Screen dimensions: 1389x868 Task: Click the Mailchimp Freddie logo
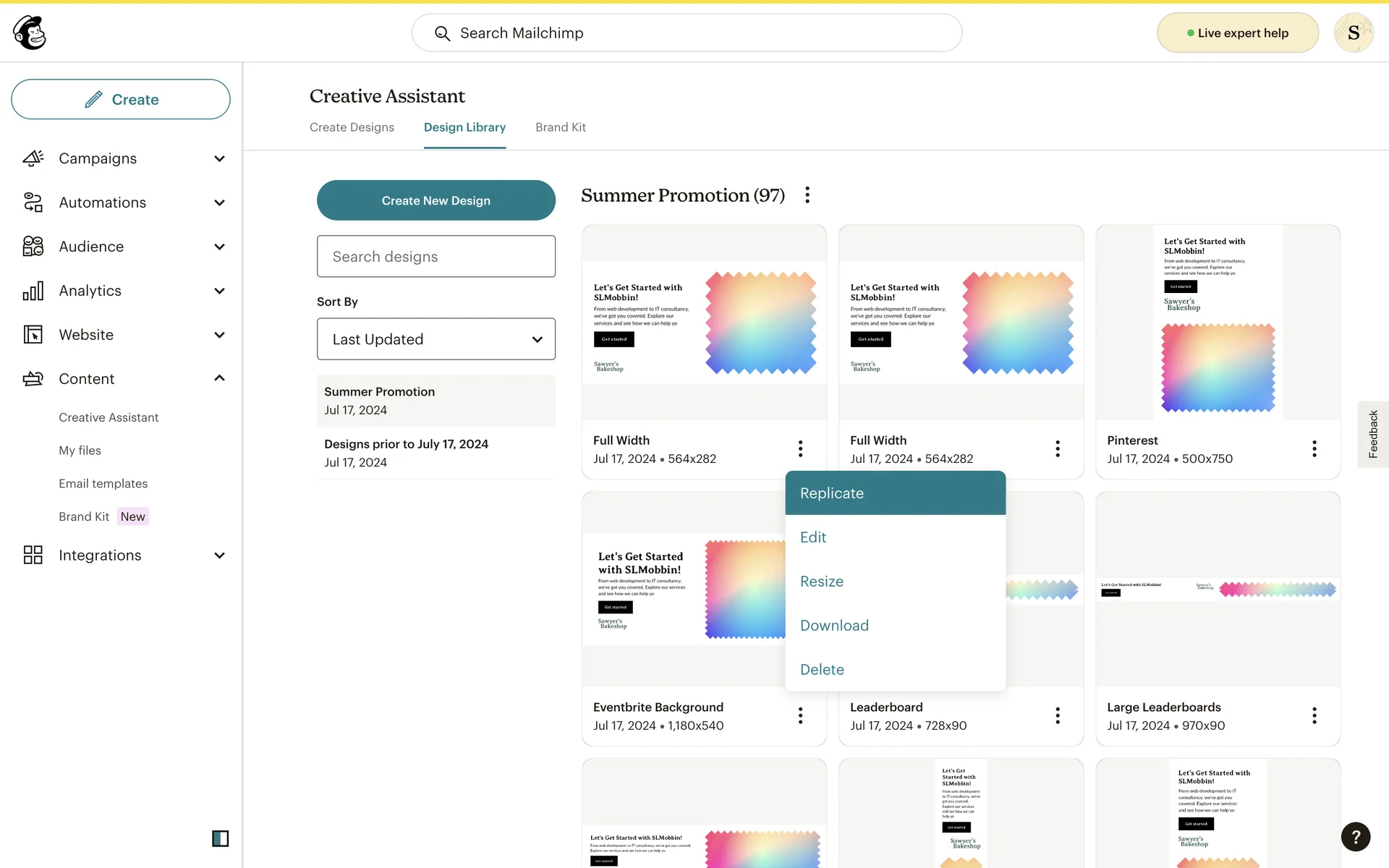(x=30, y=33)
